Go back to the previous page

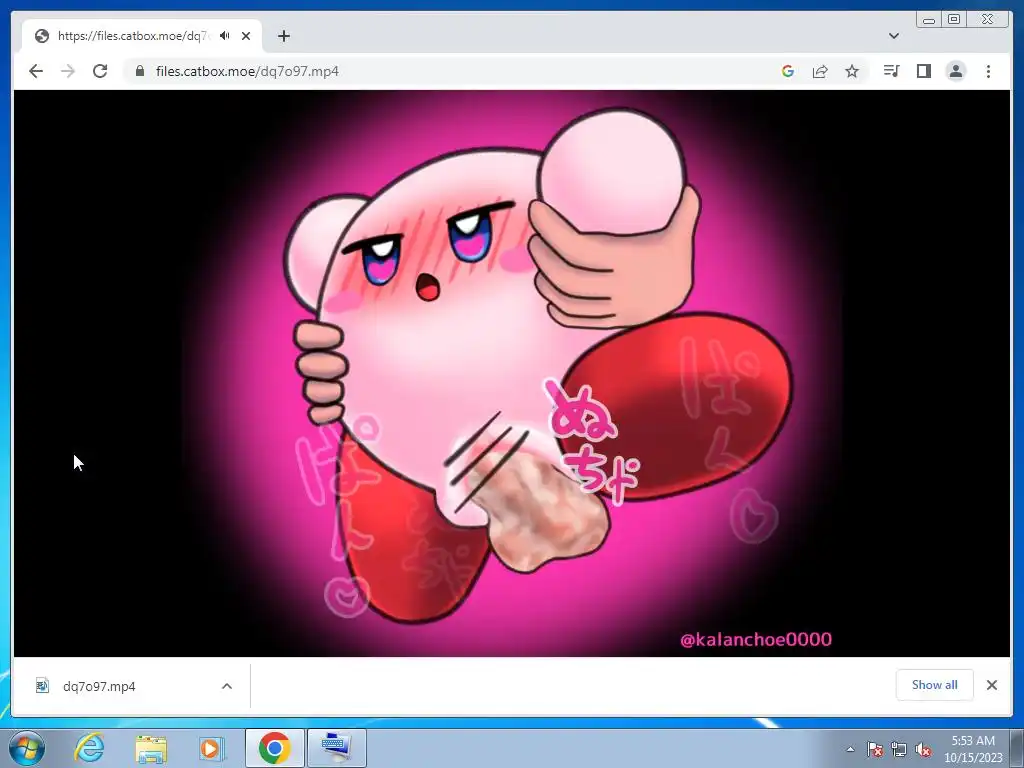point(36,71)
